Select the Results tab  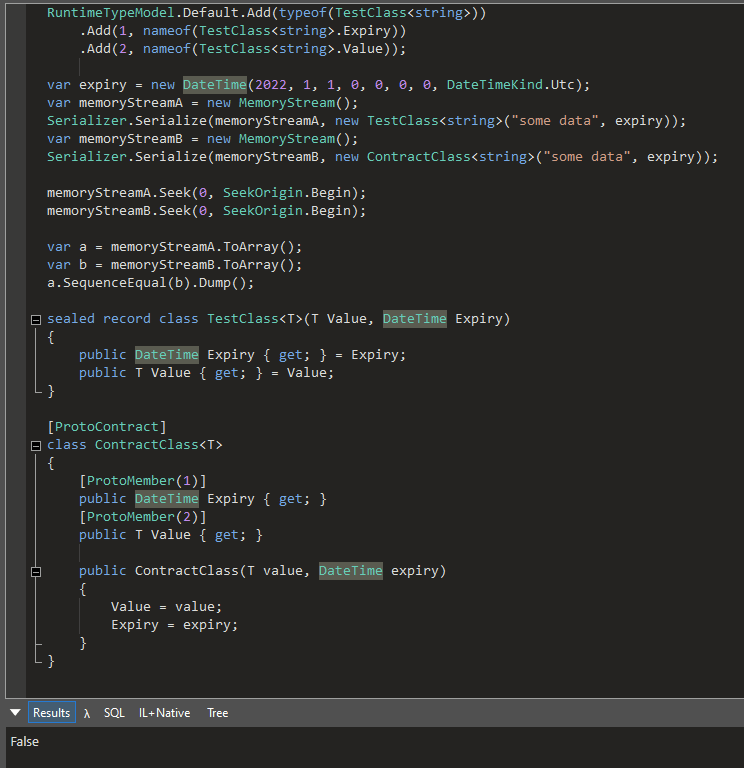tap(51, 713)
